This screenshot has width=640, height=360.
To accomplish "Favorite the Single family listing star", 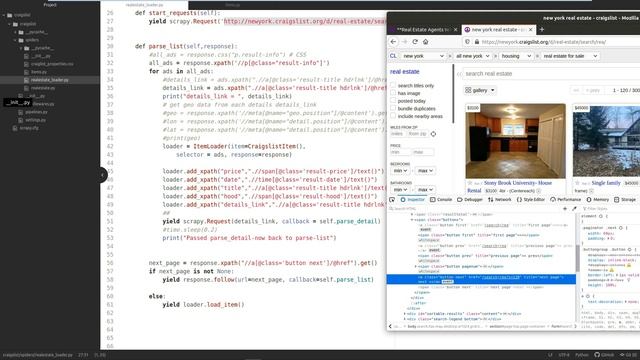I will tap(577, 183).
